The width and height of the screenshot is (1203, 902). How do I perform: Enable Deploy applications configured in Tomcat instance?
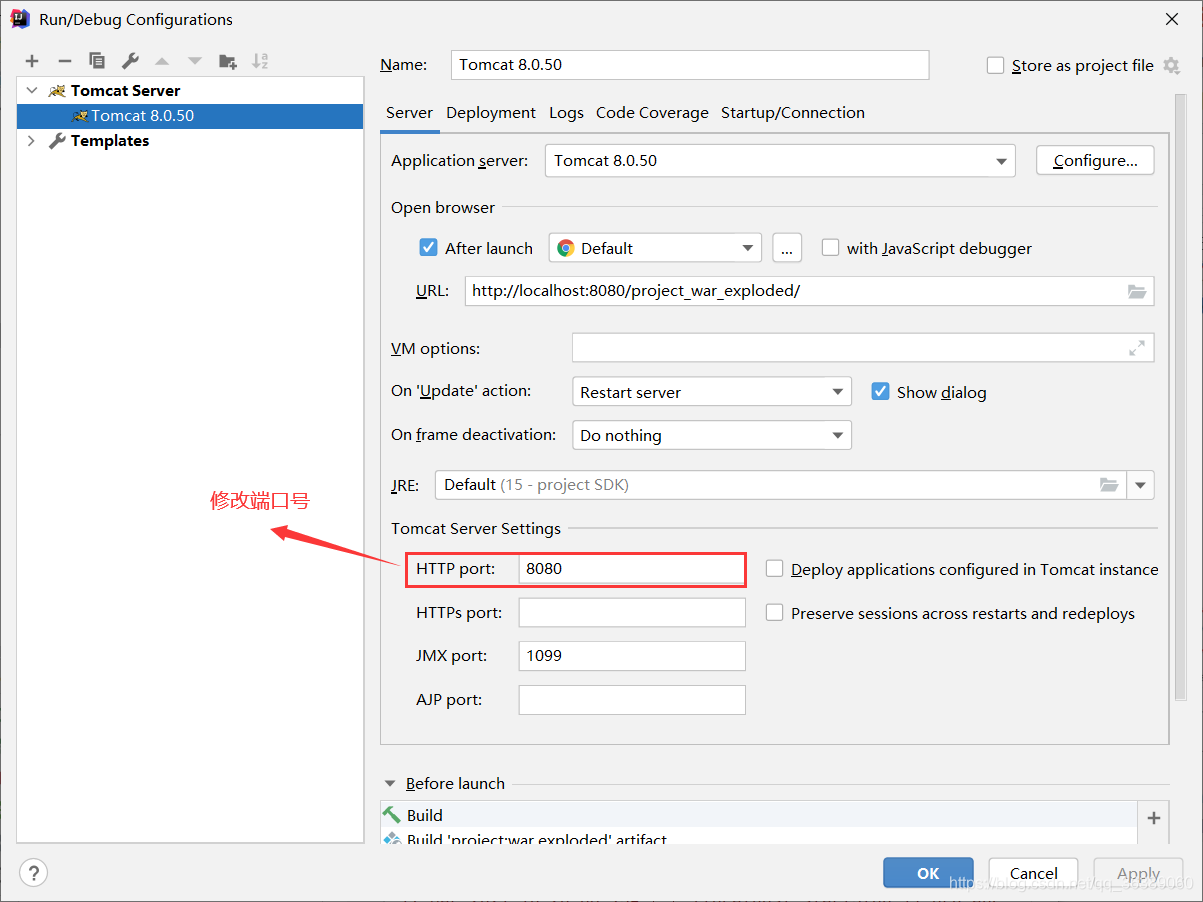coord(774,569)
